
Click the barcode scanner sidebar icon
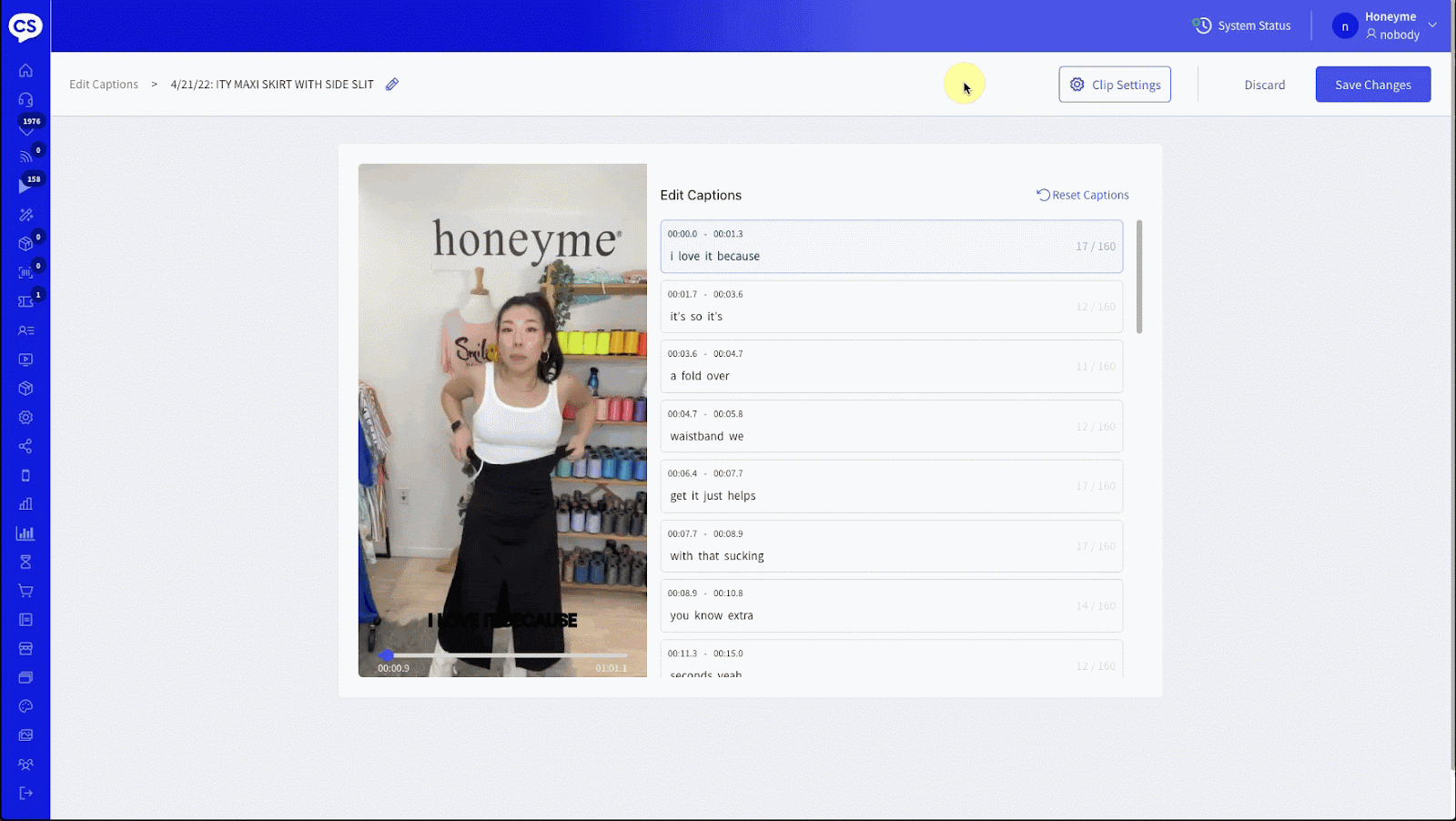(25, 272)
